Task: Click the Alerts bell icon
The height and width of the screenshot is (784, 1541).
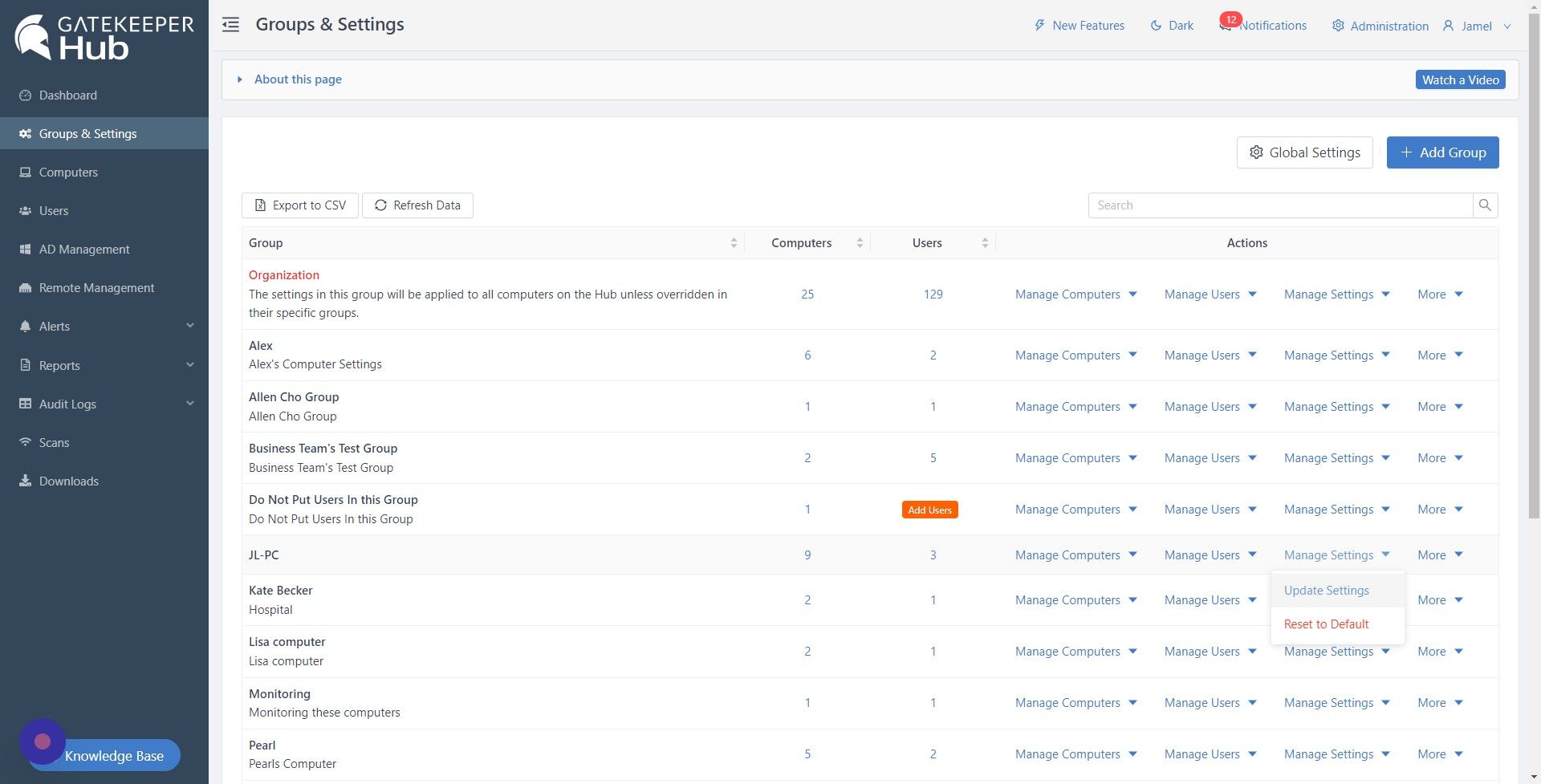Action: [x=25, y=327]
